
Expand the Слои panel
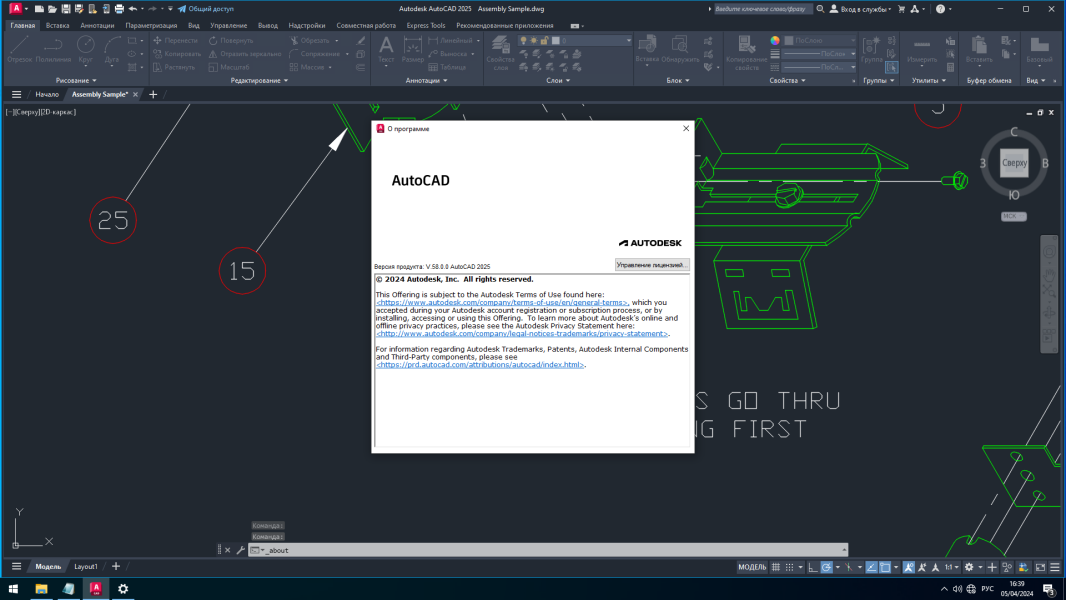tap(558, 81)
